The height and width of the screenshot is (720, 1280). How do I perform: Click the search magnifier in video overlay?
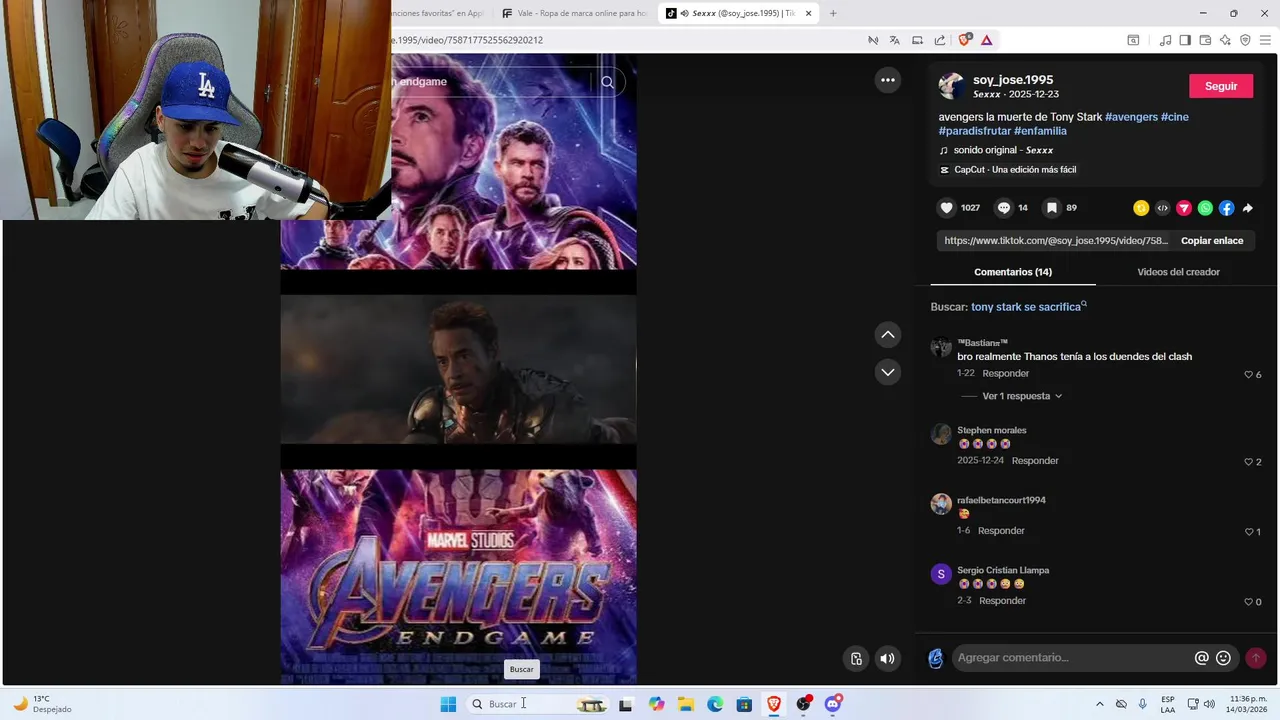607,82
